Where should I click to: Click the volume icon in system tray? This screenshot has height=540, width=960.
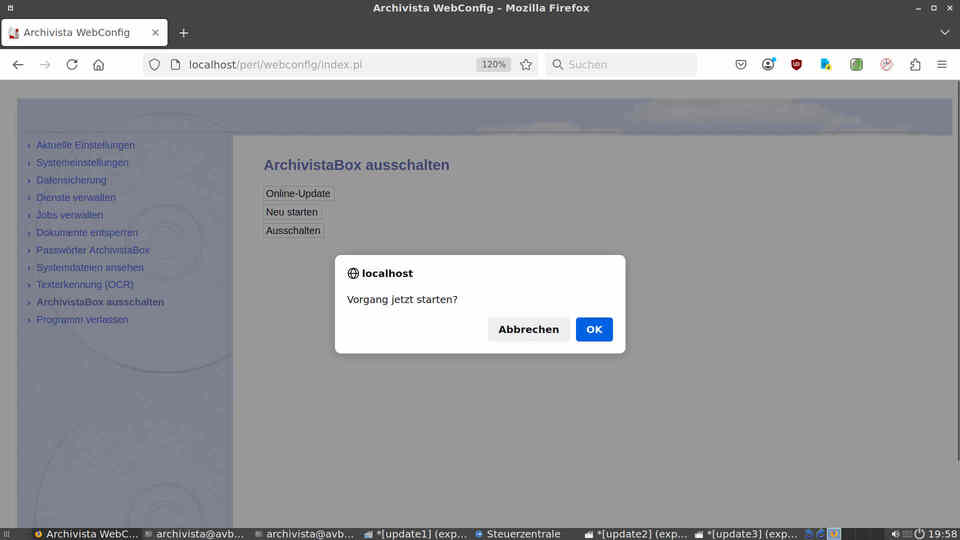(894, 534)
